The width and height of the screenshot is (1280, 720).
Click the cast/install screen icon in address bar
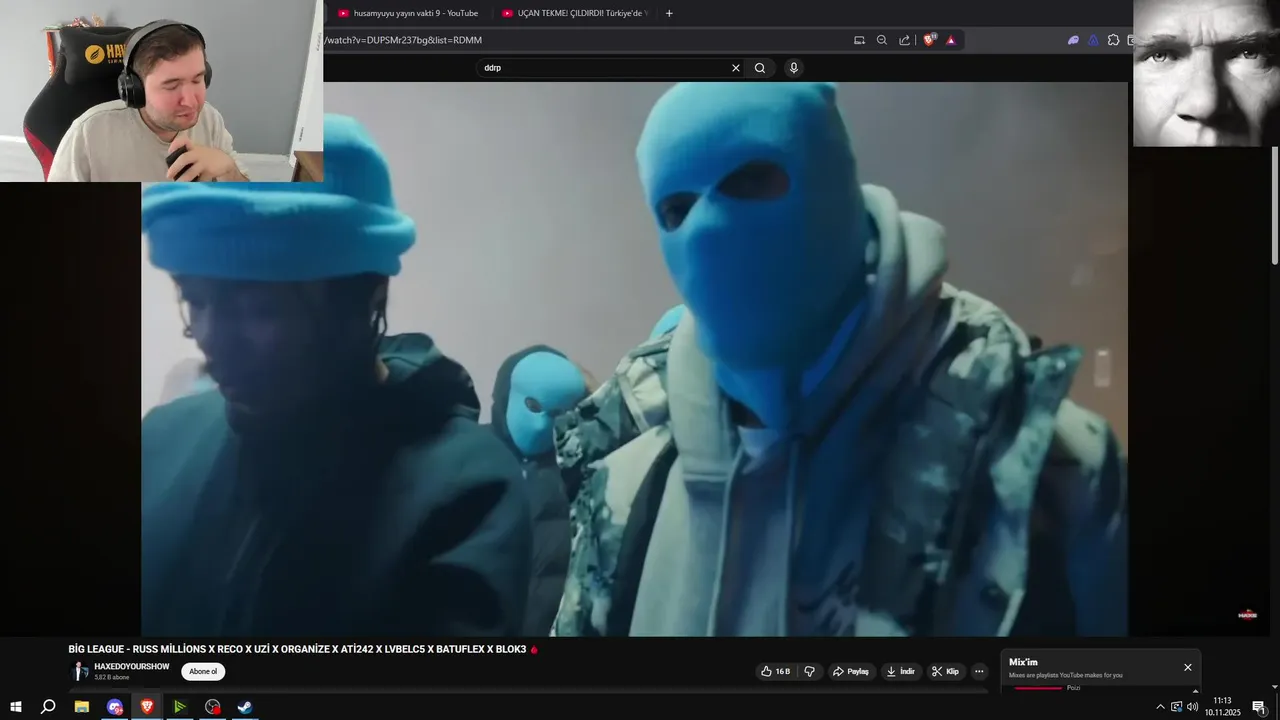point(859,40)
